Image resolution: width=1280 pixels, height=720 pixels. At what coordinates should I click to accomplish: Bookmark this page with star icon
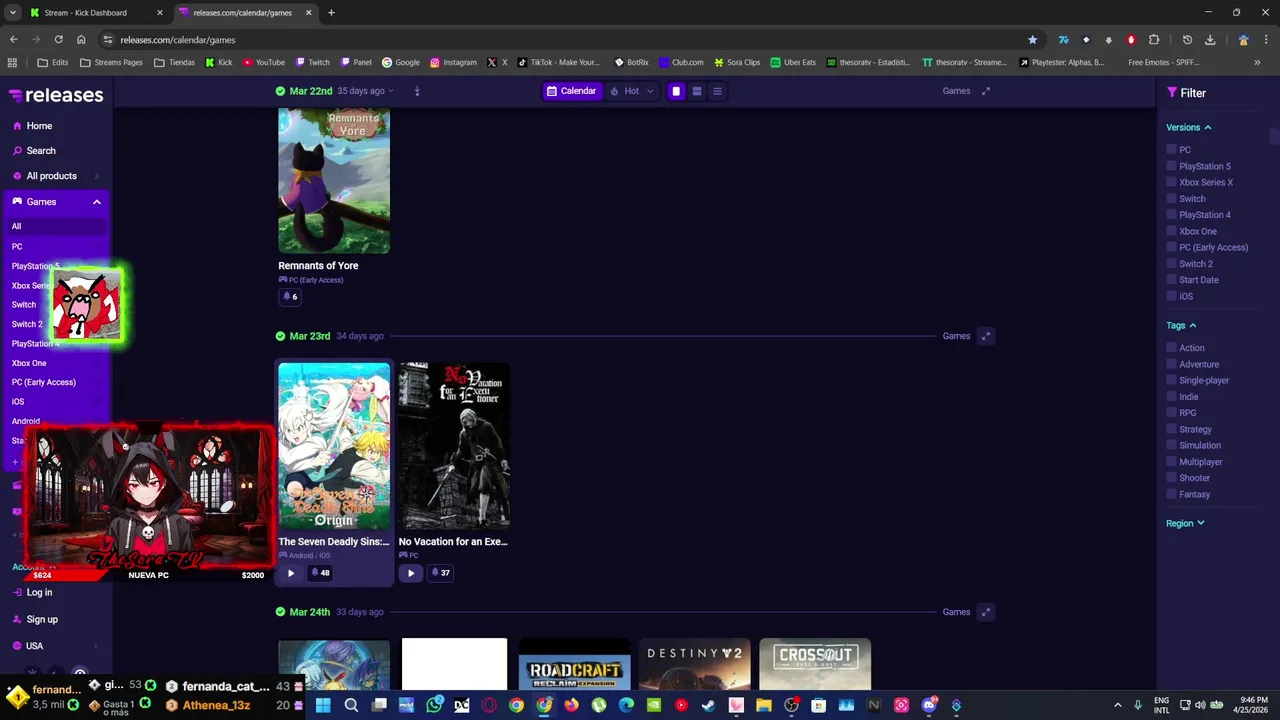pyautogui.click(x=1032, y=40)
